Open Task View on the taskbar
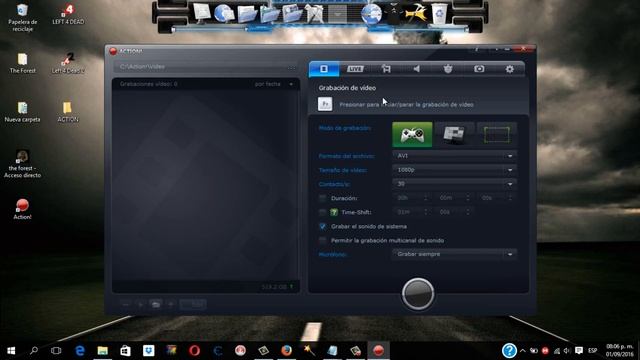 click(x=56, y=351)
